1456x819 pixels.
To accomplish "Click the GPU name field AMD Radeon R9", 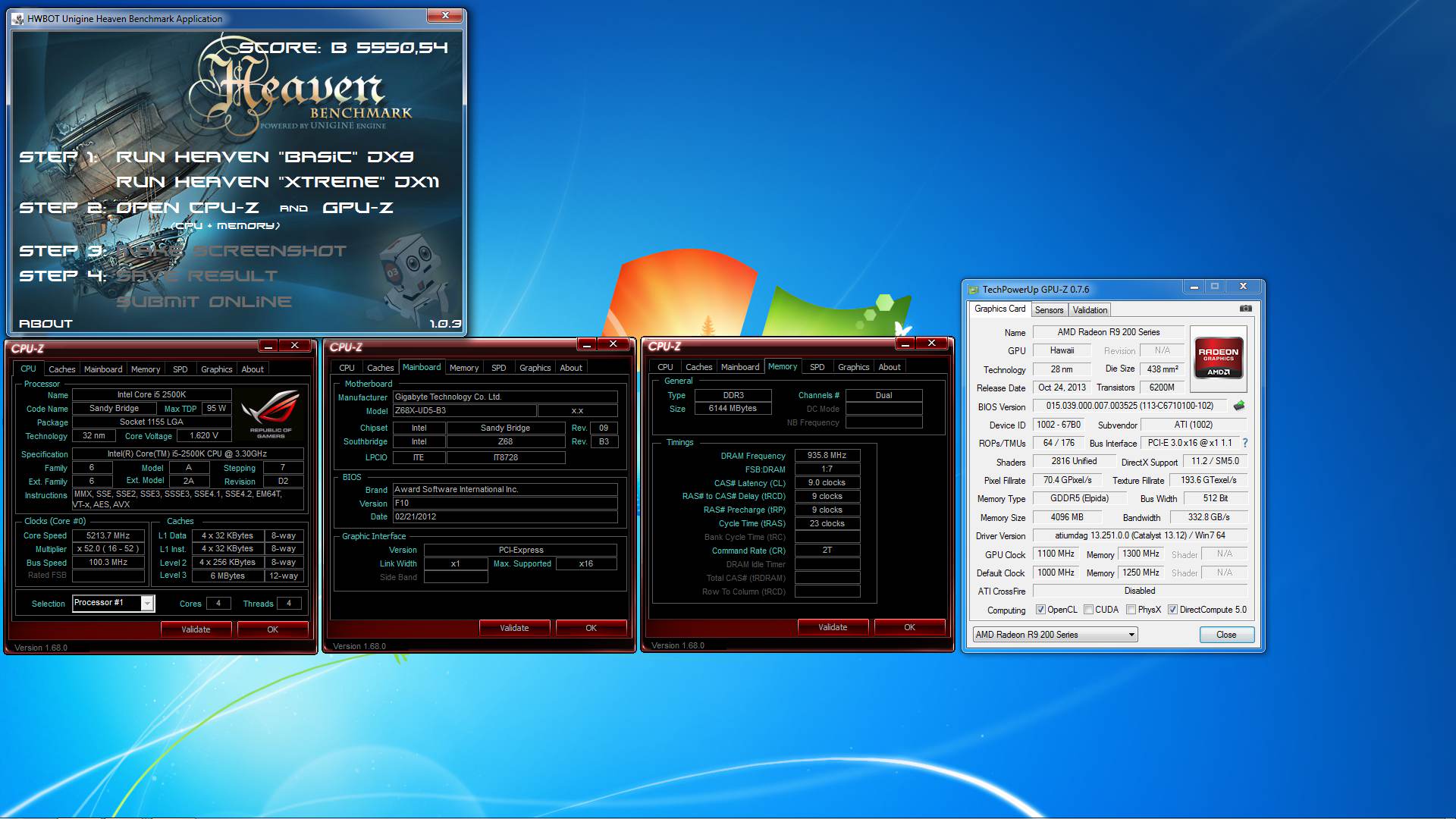I will [1108, 332].
